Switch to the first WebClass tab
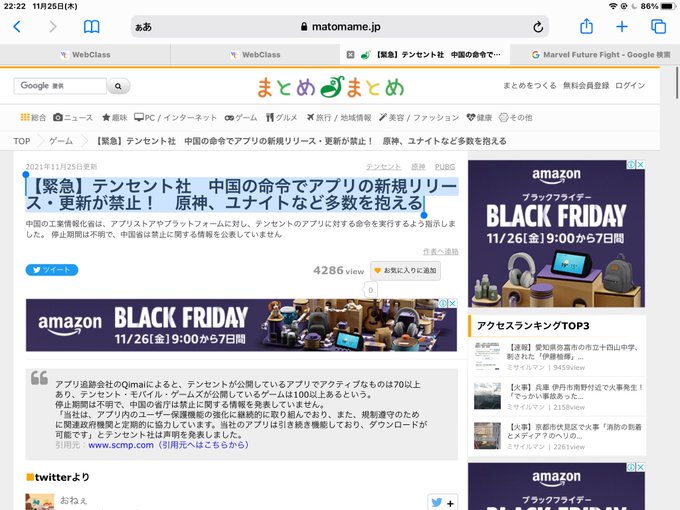The width and height of the screenshot is (680, 510). tap(85, 55)
